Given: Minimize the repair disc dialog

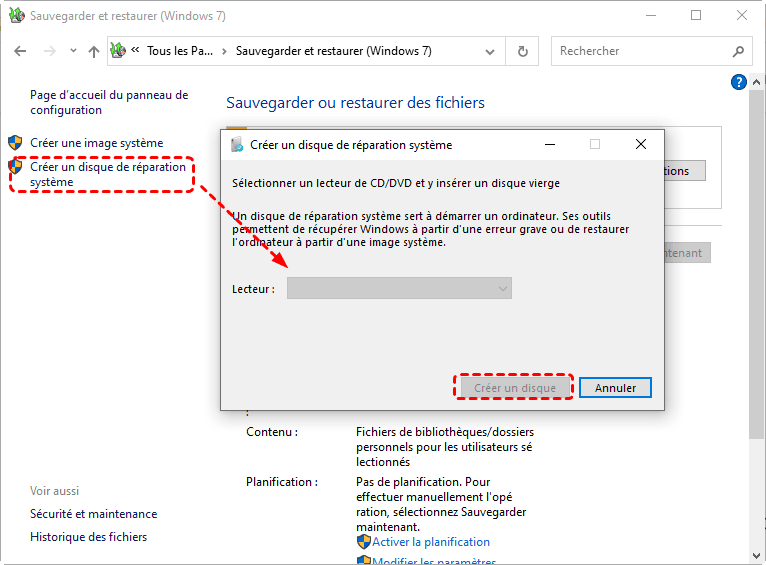Looking at the screenshot, I should click(550, 145).
